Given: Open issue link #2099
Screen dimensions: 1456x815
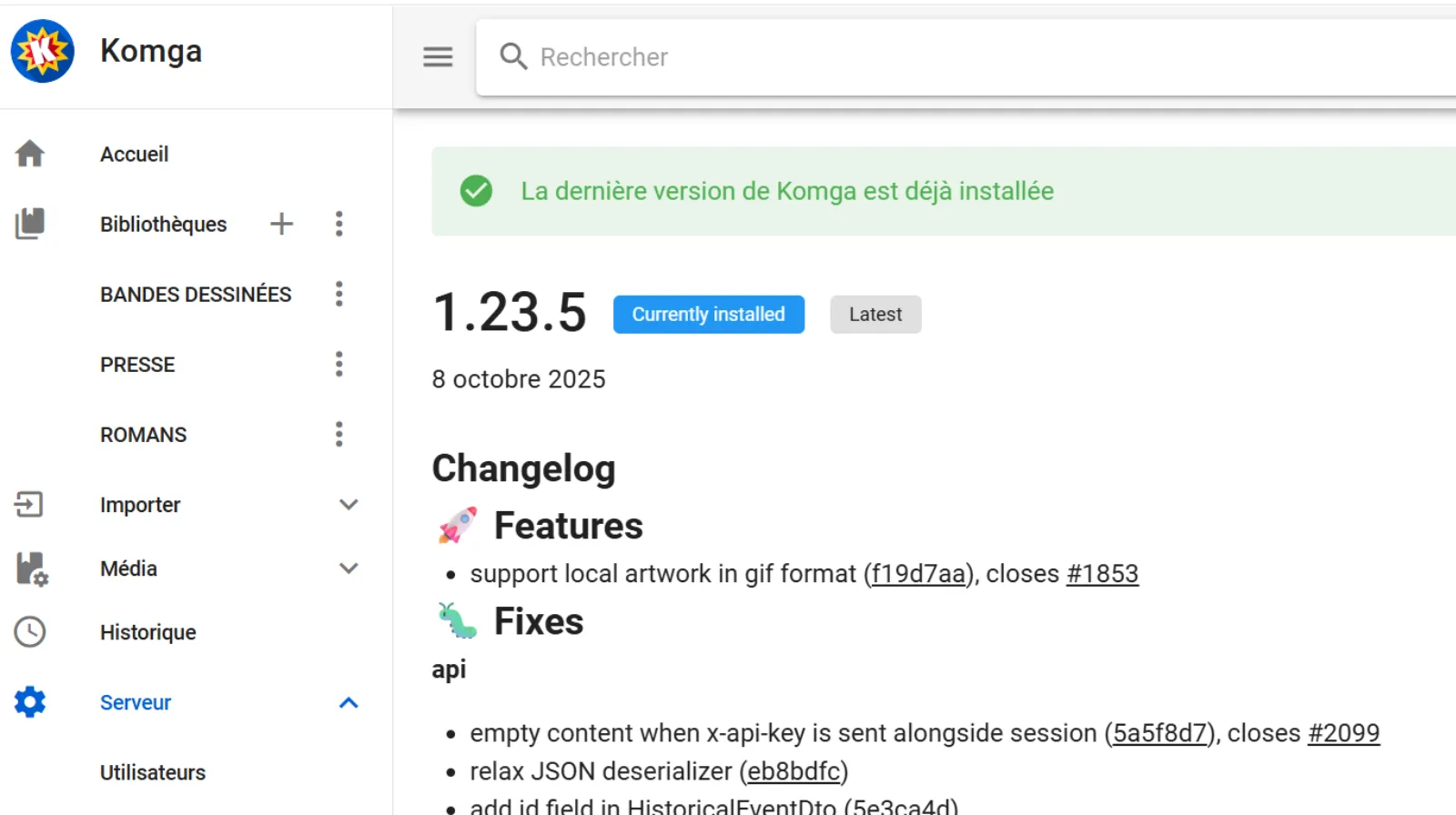Looking at the screenshot, I should pyautogui.click(x=1343, y=733).
